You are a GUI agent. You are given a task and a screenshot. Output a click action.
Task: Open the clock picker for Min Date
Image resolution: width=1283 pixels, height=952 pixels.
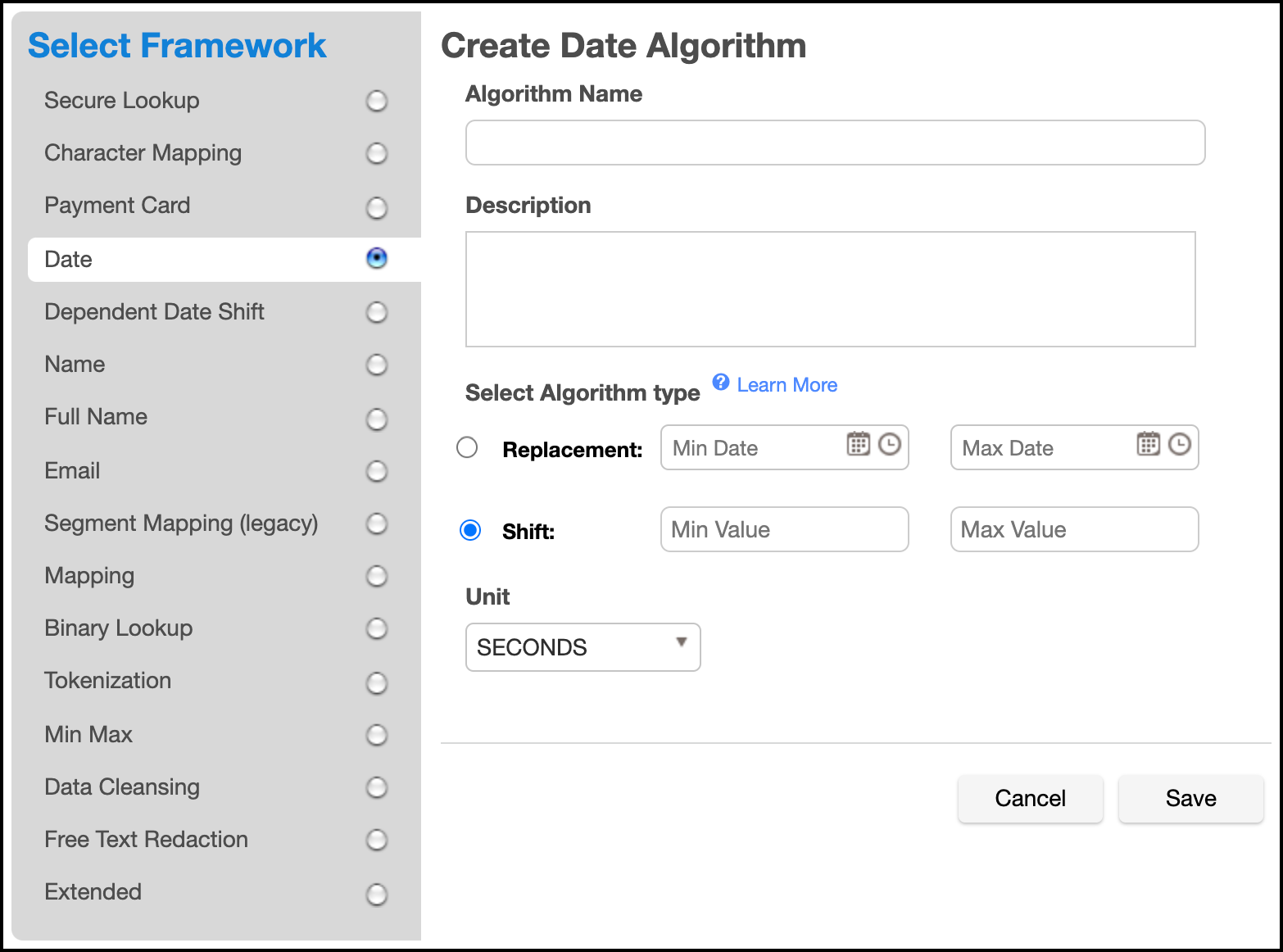pyautogui.click(x=890, y=443)
